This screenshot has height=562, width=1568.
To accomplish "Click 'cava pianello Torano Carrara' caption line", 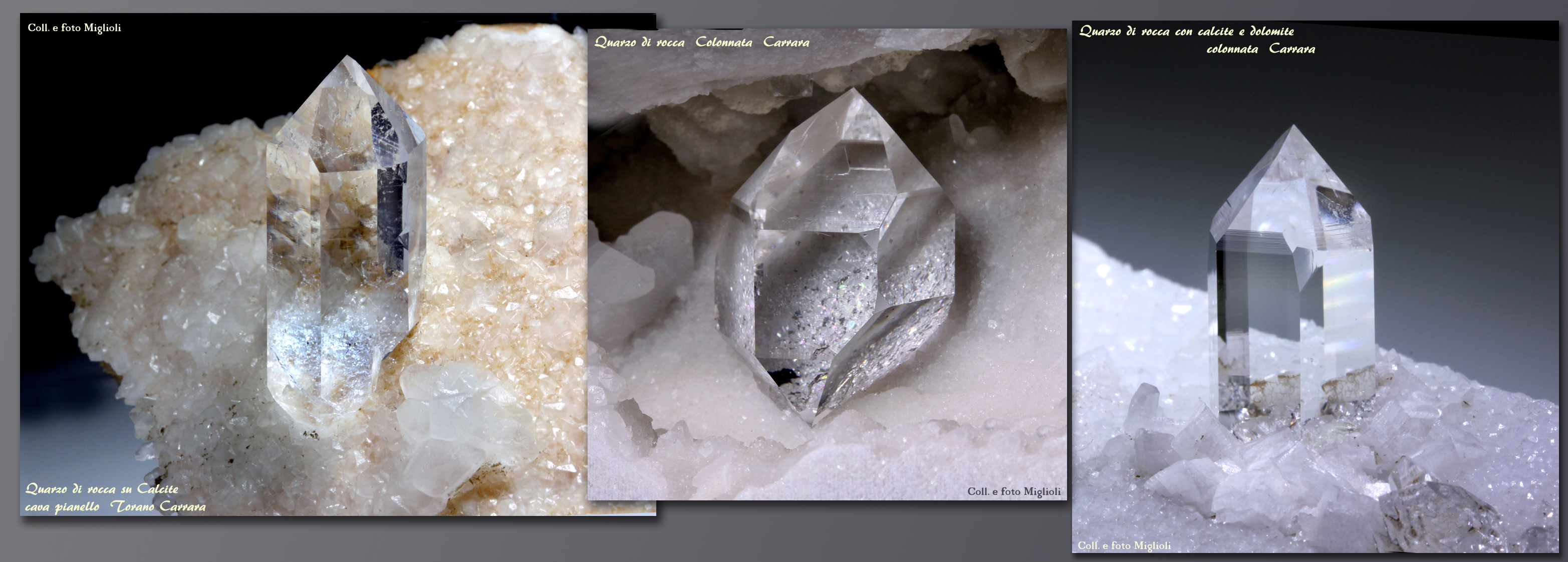I will (115, 506).
